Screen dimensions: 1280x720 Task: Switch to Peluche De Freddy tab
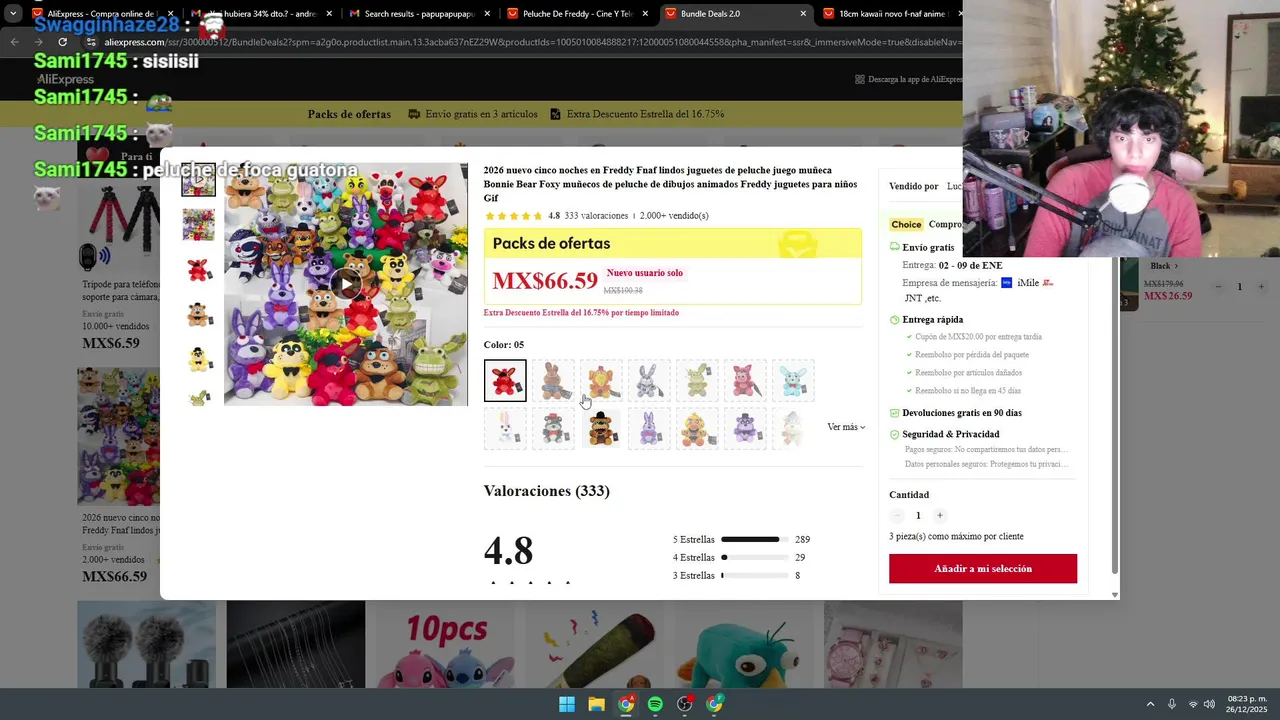click(x=576, y=14)
